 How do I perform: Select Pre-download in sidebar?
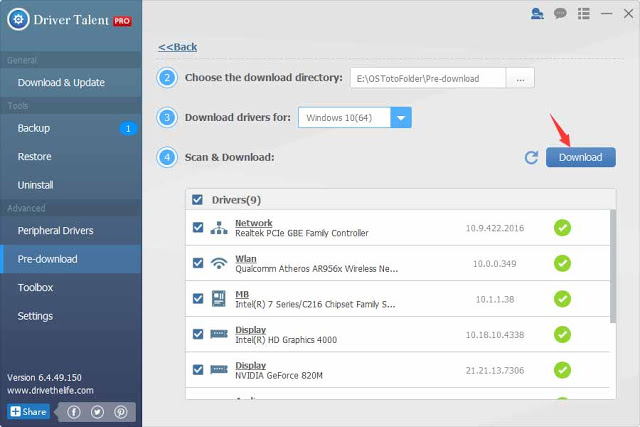[71, 259]
